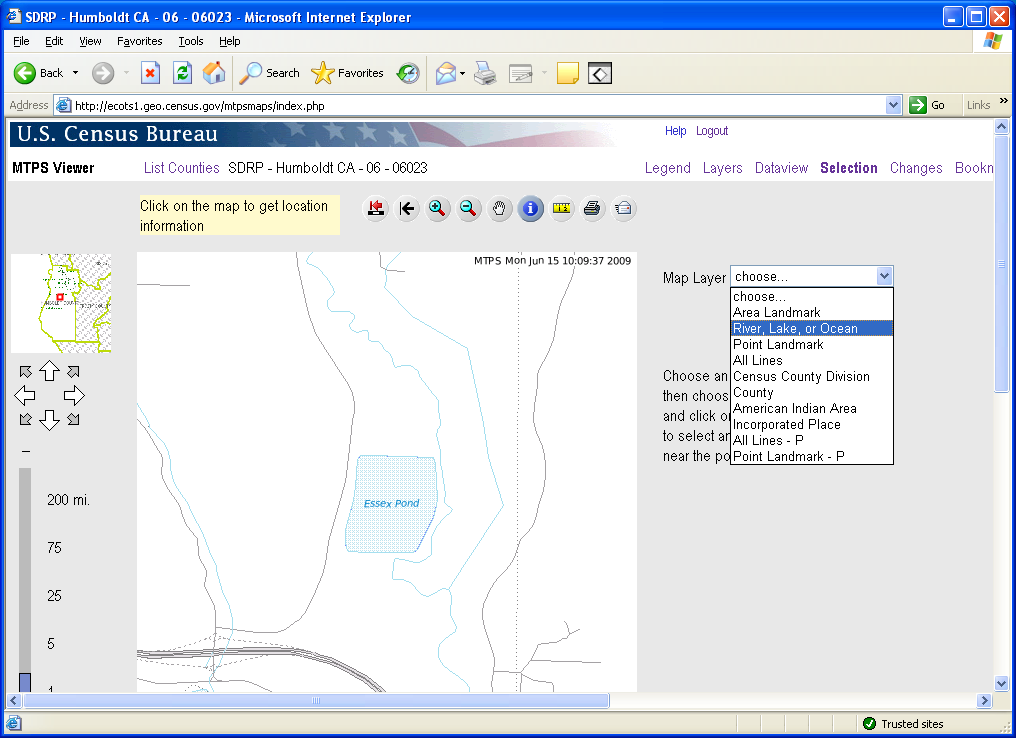Select the zoom in magnifier tool

click(437, 208)
